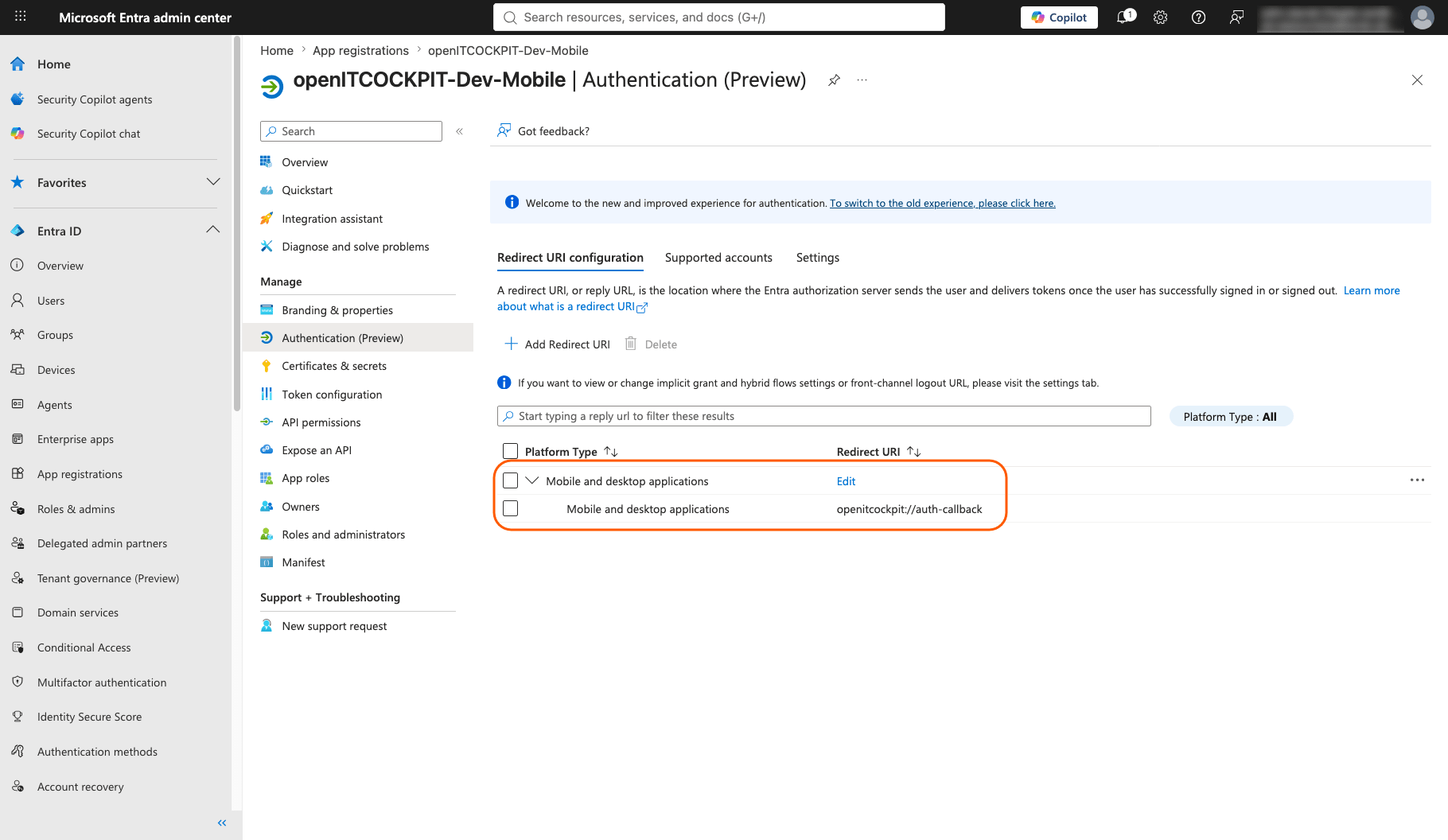Open Enterprise apps in Entra ID

[x=76, y=439]
